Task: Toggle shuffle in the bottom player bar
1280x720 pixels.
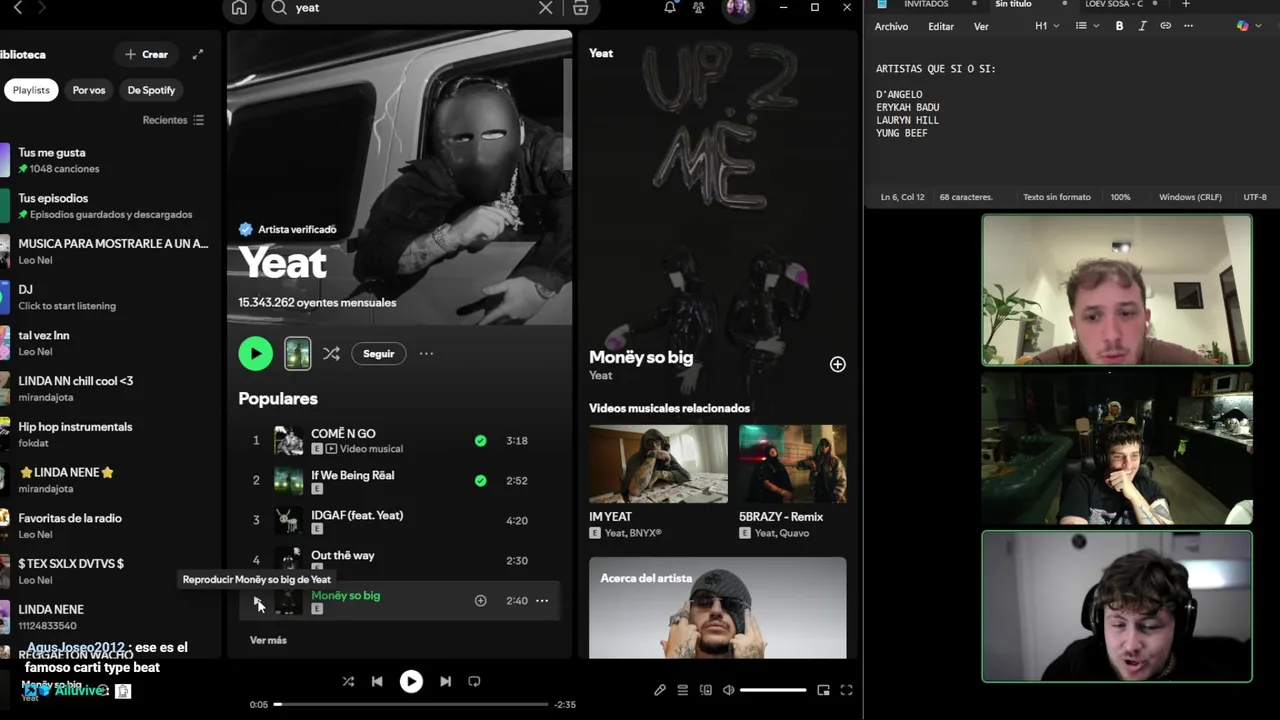Action: 348,681
